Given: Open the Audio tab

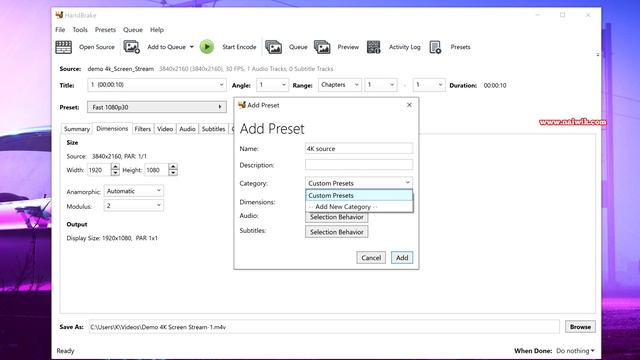Looking at the screenshot, I should [x=187, y=129].
